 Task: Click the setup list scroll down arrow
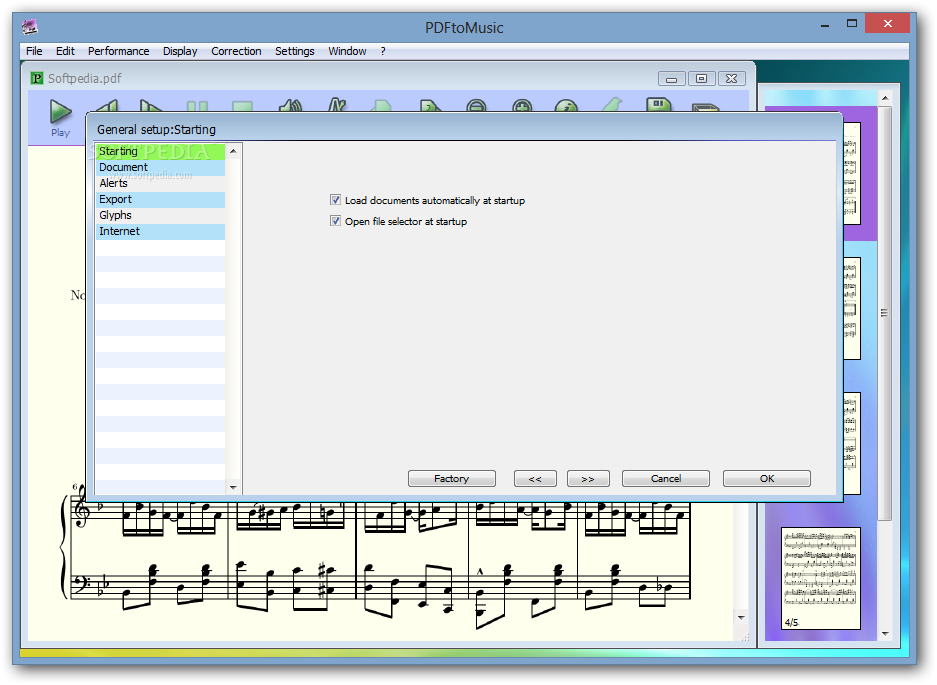point(233,487)
